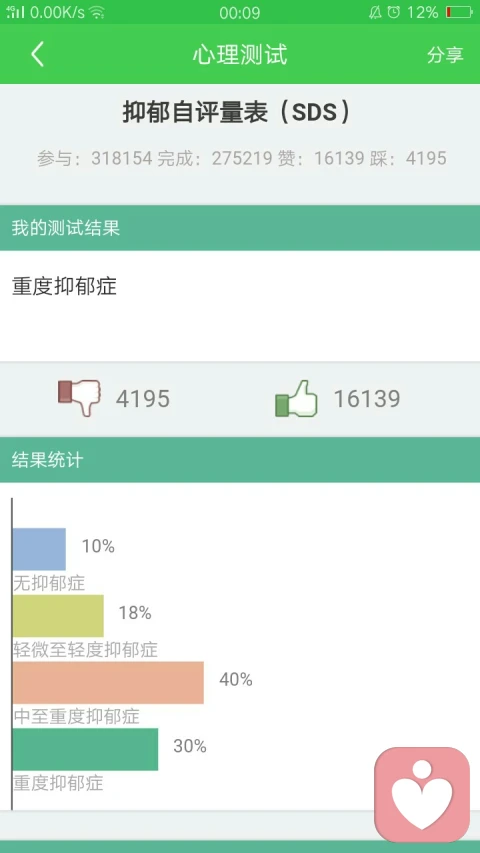Tap the back arrow in header
The image size is (480, 853).
click(37, 54)
